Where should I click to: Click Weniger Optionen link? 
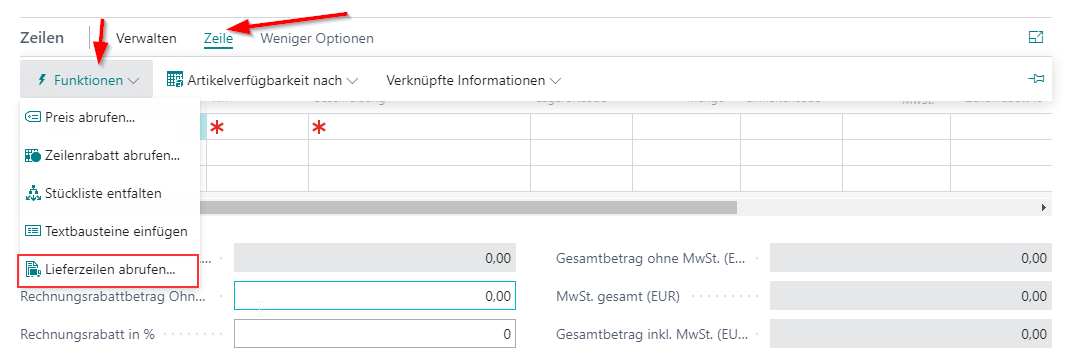pos(317,38)
